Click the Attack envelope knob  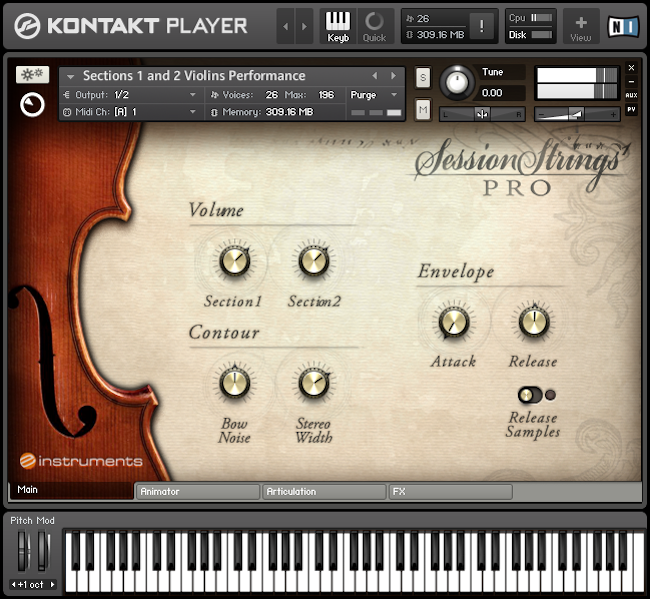click(x=453, y=322)
